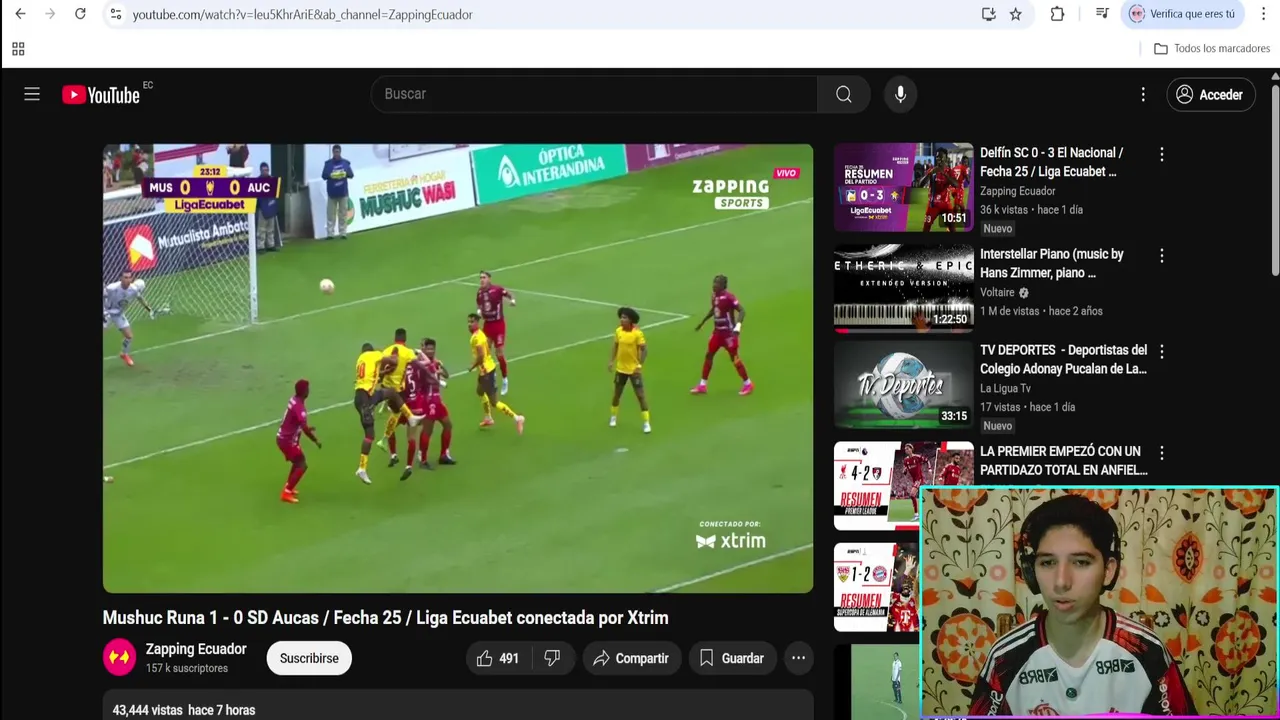Click the install app icon in address bar
The width and height of the screenshot is (1280, 720).
pos(988,14)
